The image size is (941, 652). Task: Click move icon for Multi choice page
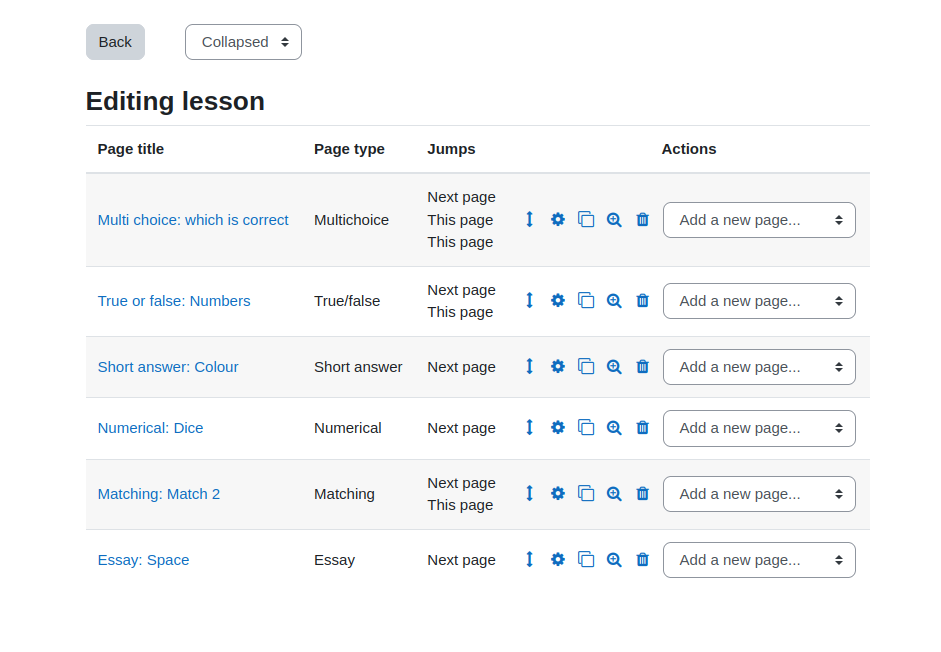(x=529, y=220)
